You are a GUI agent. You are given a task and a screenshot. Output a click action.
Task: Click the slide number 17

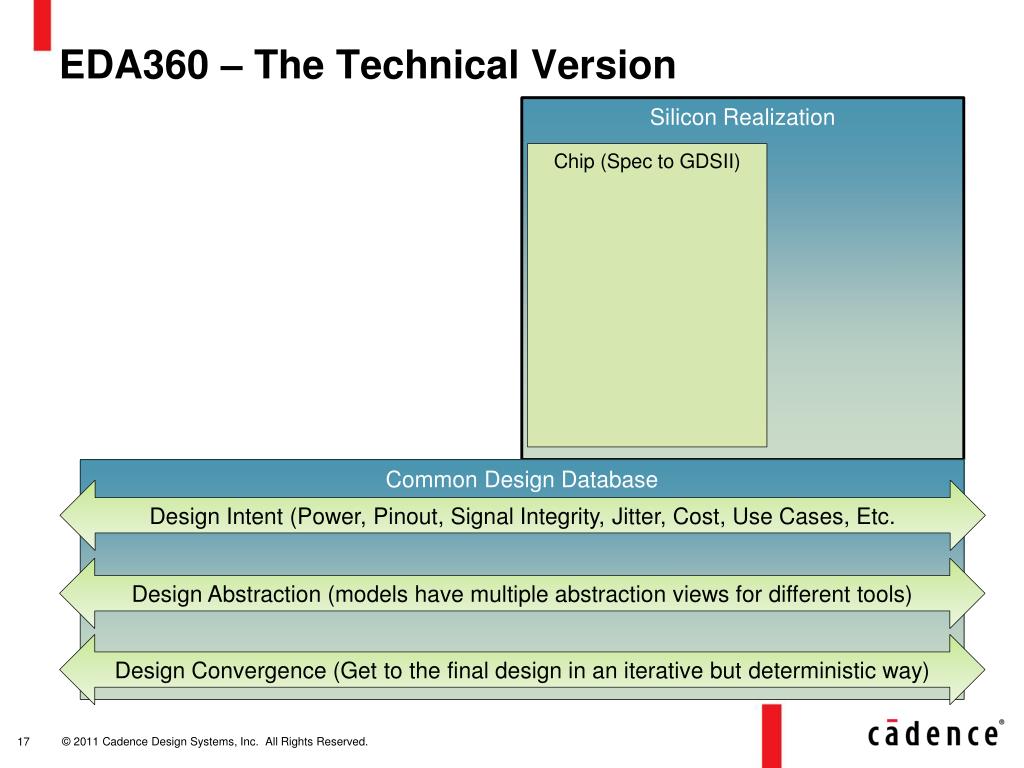click(24, 741)
